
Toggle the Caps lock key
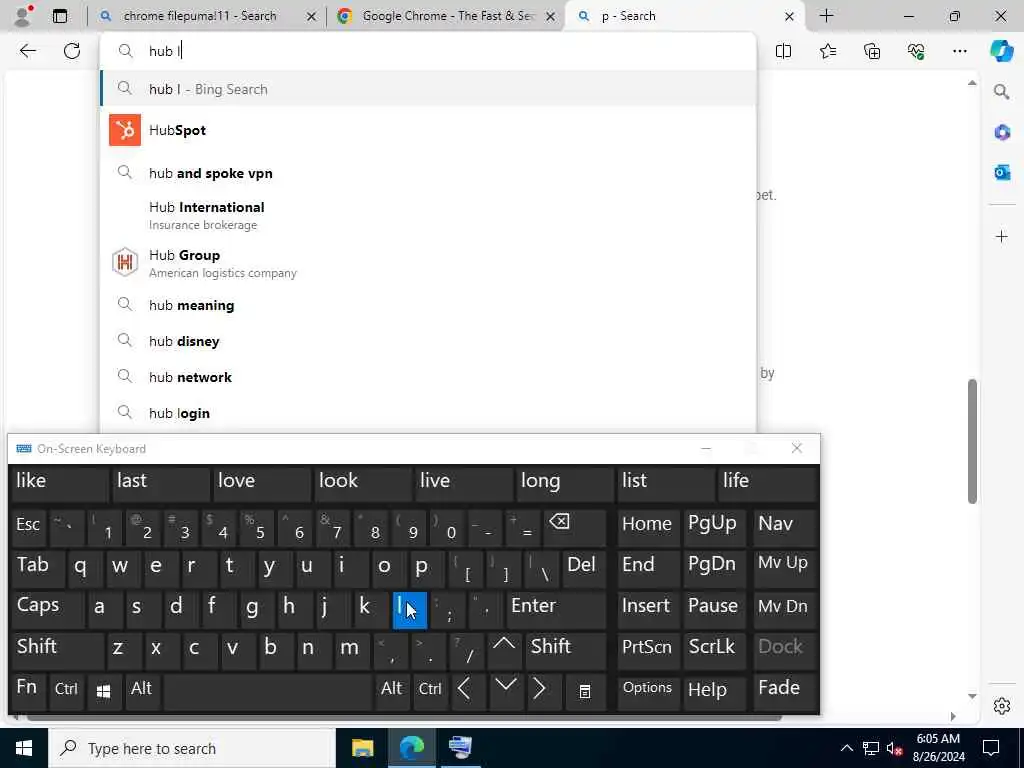[48, 609]
